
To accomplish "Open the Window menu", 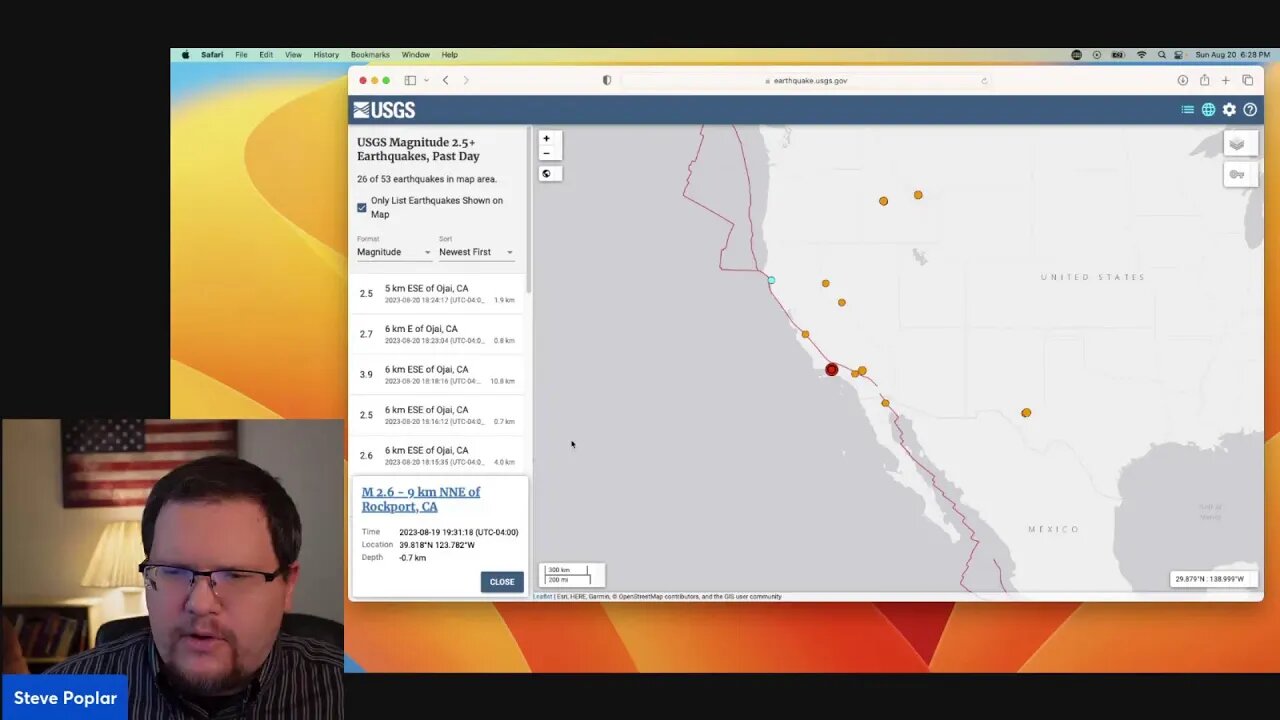I will click(x=416, y=55).
